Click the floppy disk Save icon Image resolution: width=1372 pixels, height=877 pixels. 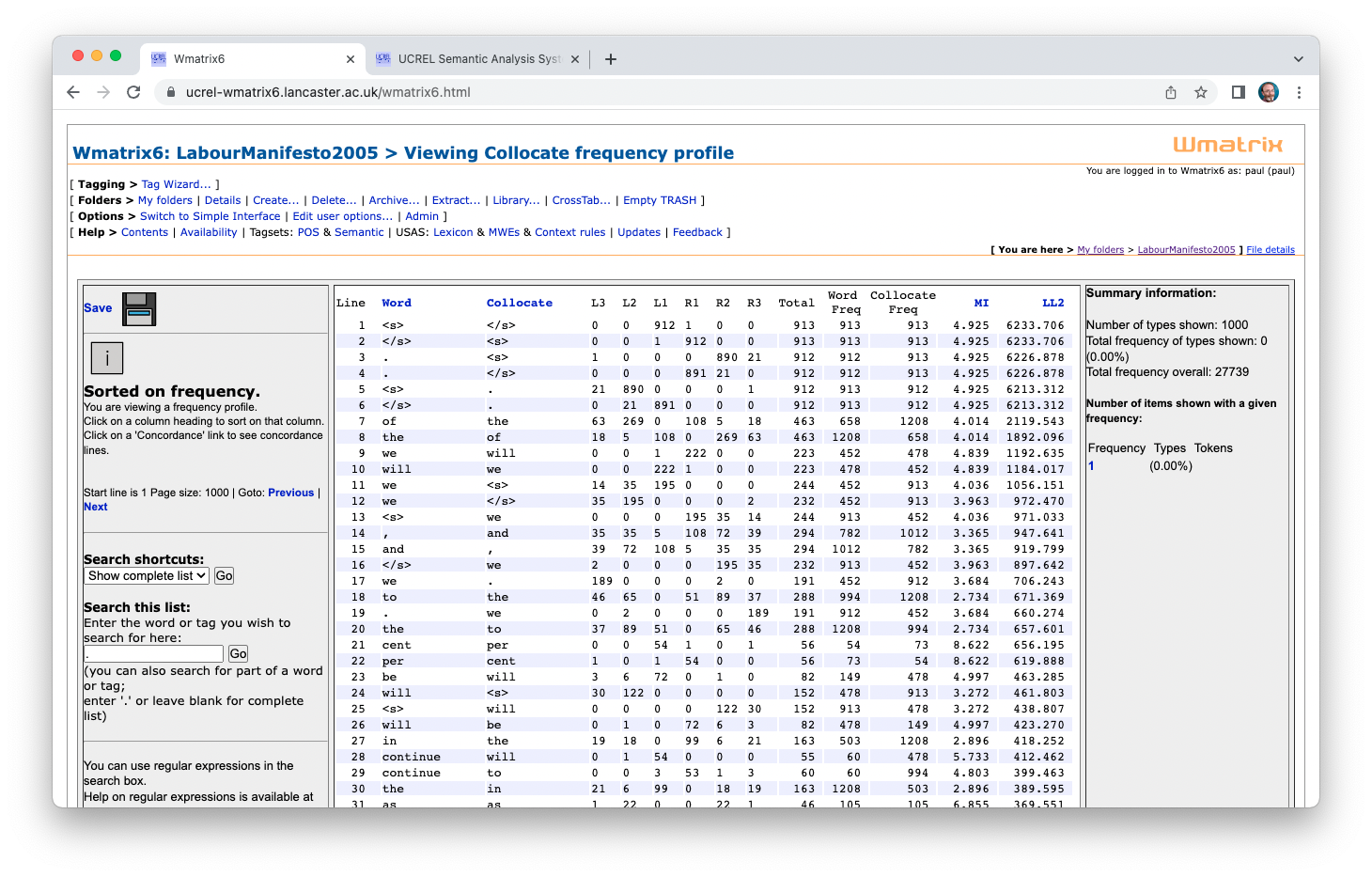click(139, 308)
